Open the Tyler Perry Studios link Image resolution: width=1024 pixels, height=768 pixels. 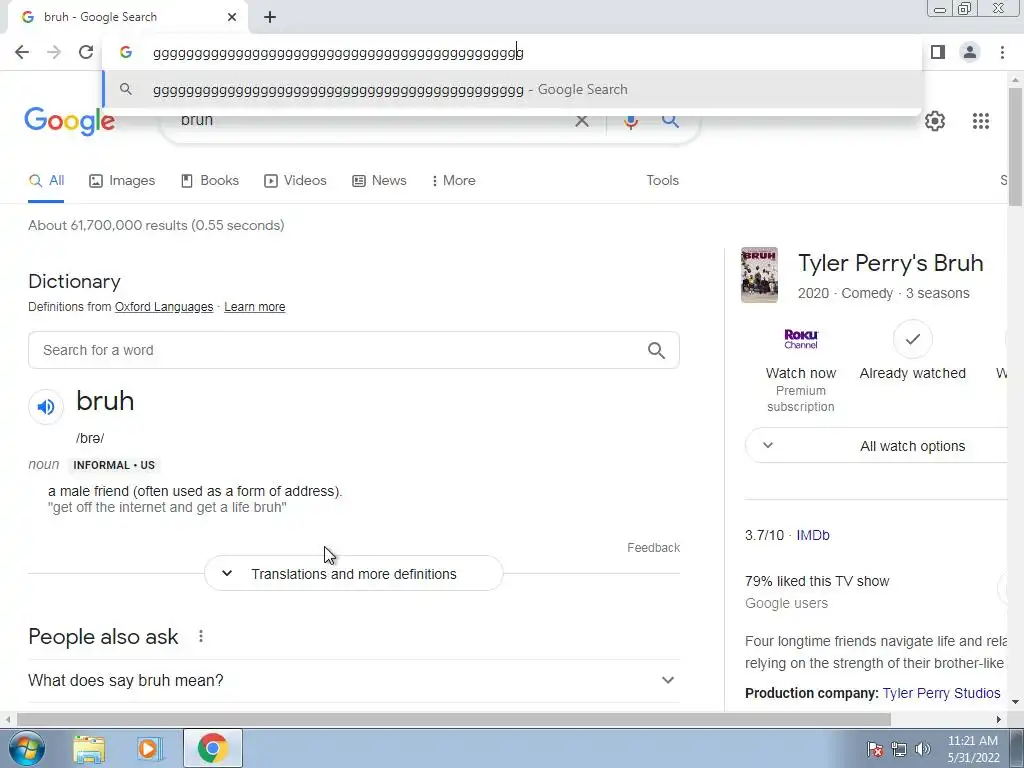click(941, 694)
